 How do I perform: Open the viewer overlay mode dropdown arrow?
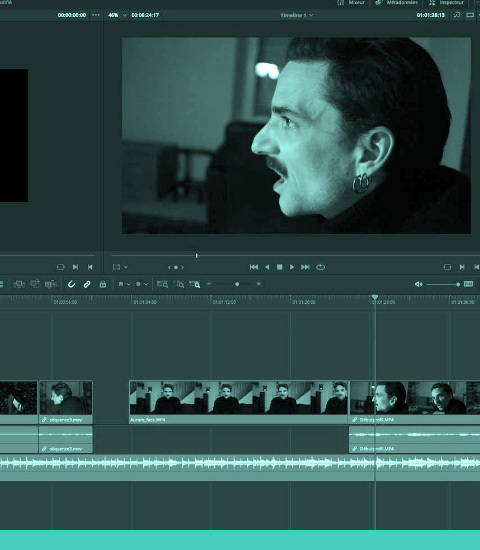(126, 267)
